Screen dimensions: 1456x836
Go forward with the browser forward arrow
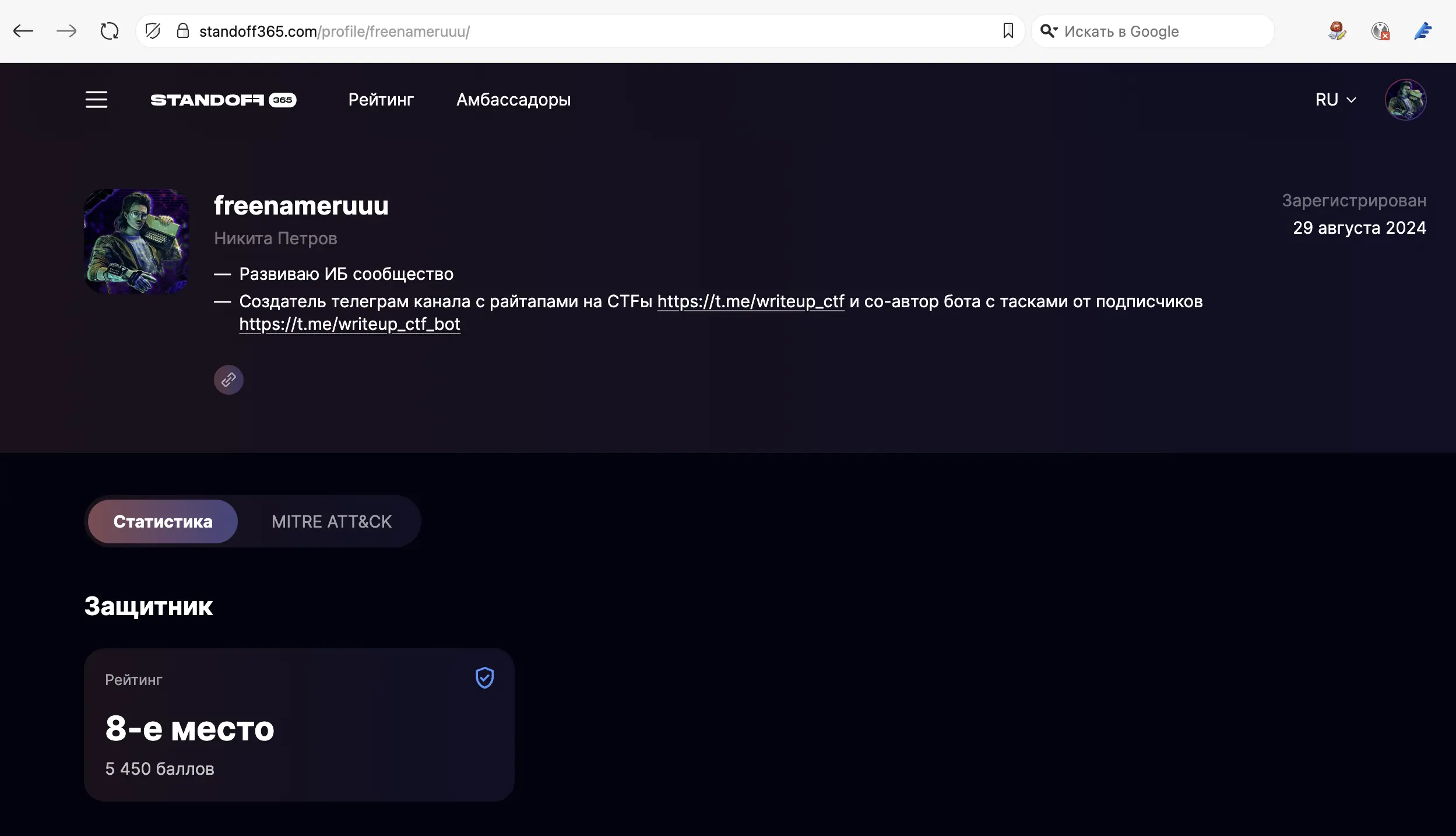coord(66,31)
